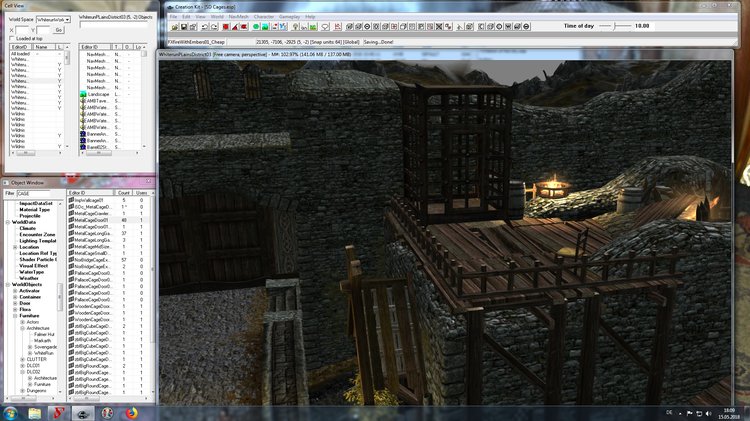Click the volume icon in system tray
Viewport: 750px width, 421px height.
[708, 413]
